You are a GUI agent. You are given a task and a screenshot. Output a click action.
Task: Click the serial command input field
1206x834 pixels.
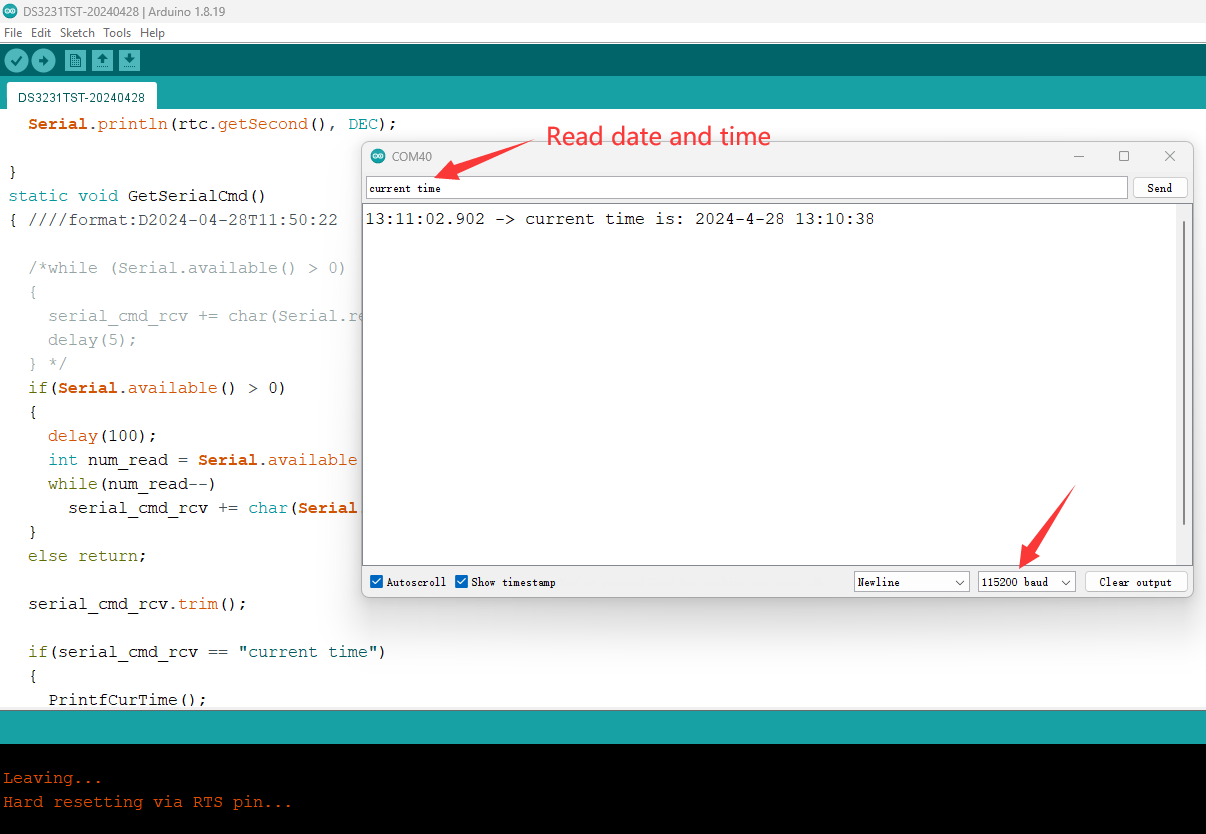pos(746,188)
